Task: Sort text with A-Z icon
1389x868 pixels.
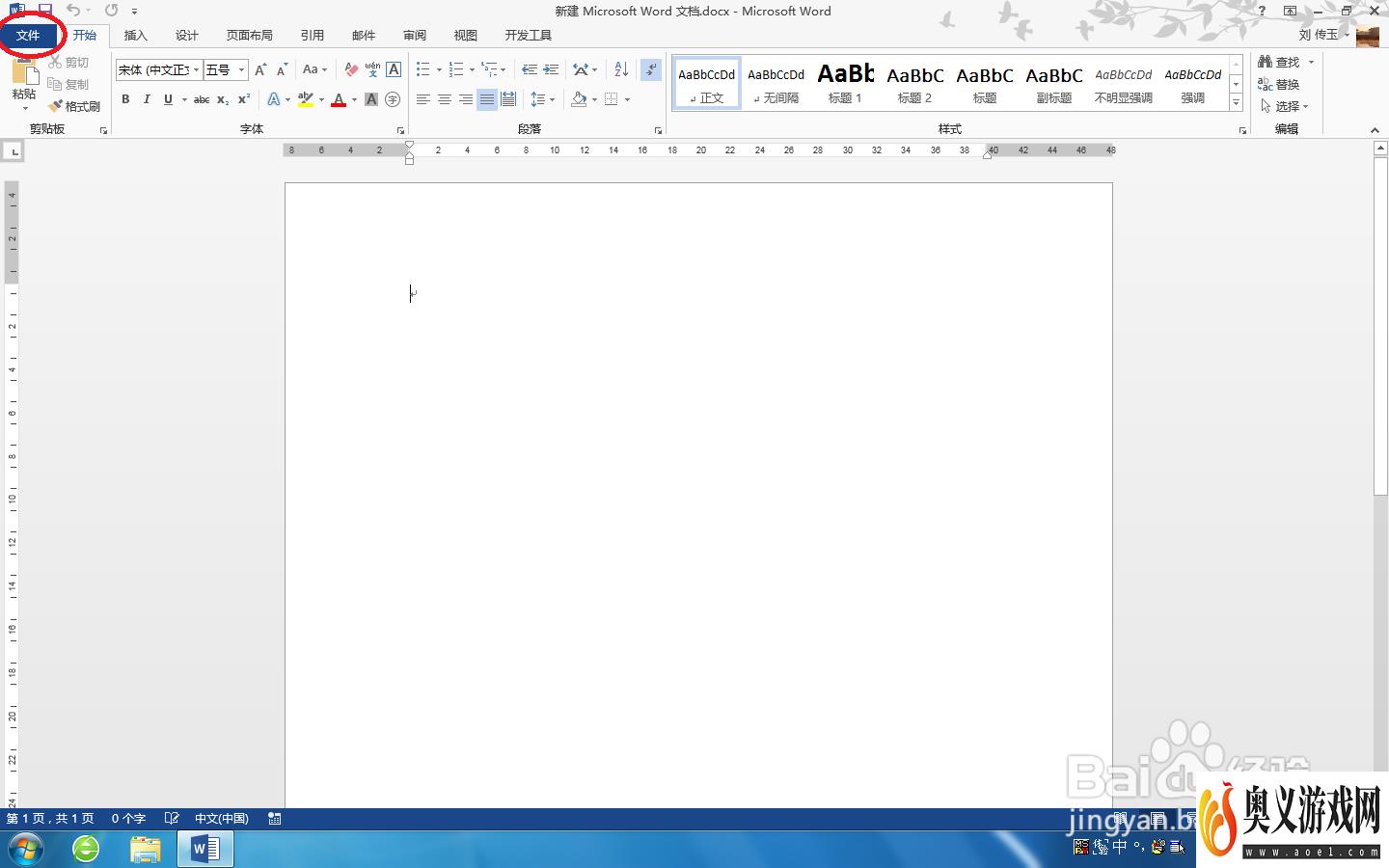Action: coord(621,69)
